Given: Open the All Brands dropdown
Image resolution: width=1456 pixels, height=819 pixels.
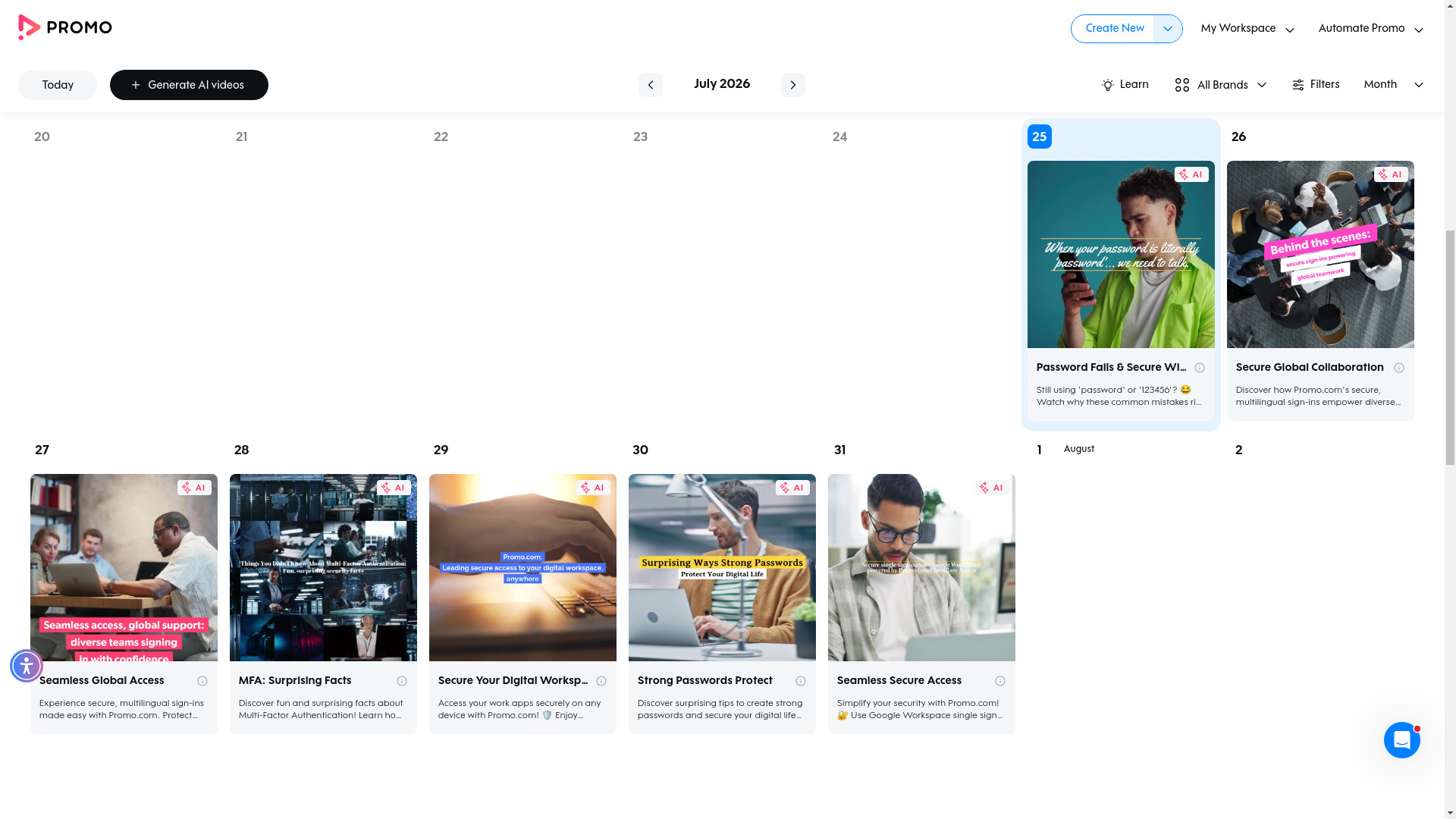Looking at the screenshot, I should pos(1220,85).
